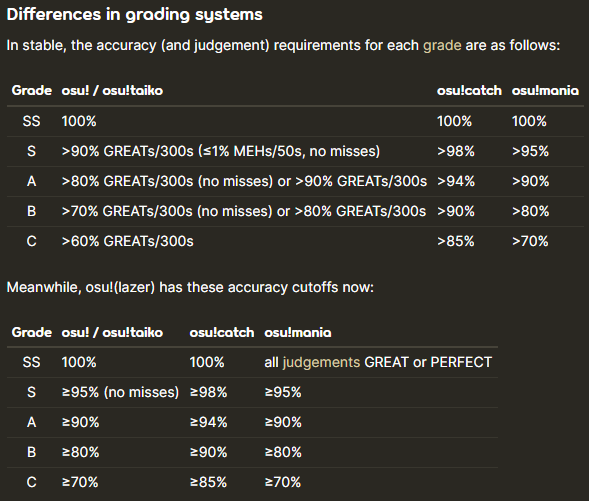
Task: Select the 'Differences in grading systems' heading
Action: tap(134, 15)
